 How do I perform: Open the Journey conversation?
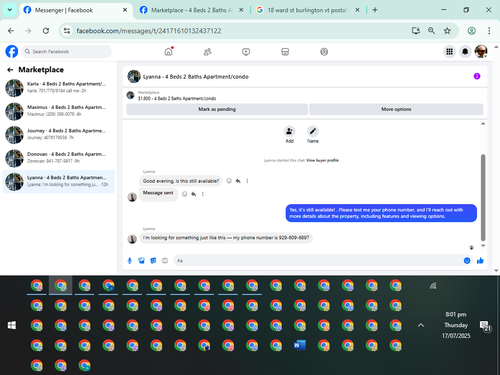click(x=58, y=134)
